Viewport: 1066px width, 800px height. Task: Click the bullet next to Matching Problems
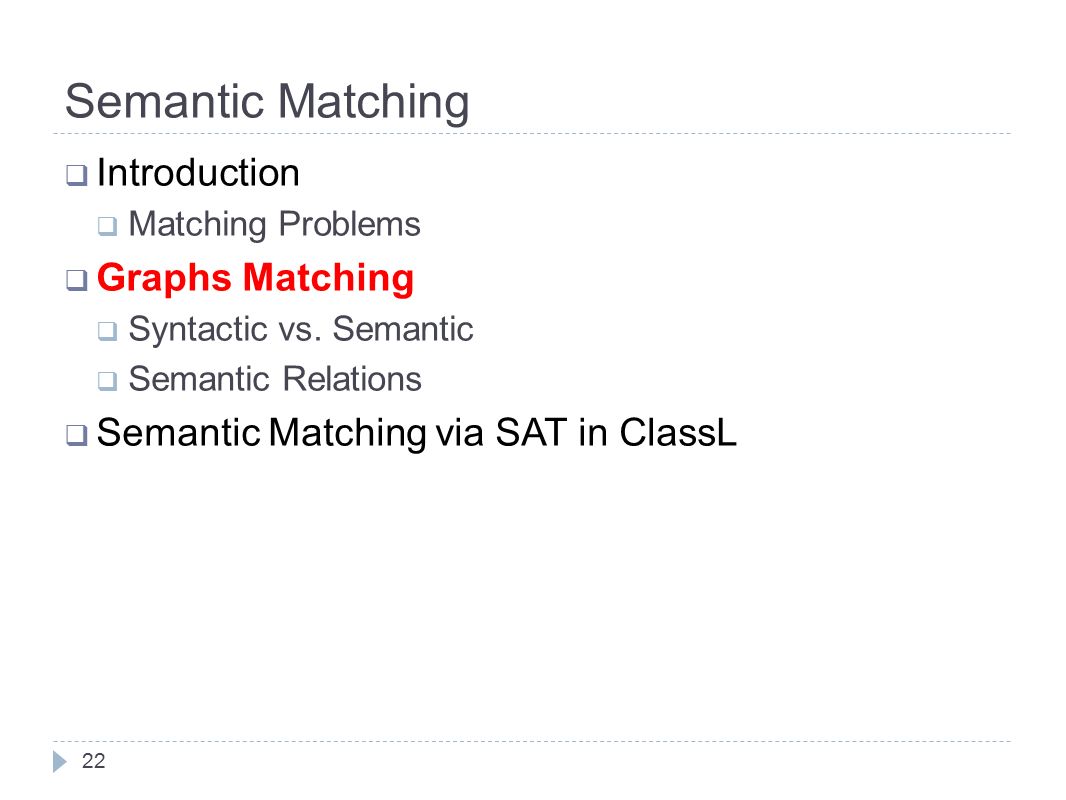click(107, 226)
